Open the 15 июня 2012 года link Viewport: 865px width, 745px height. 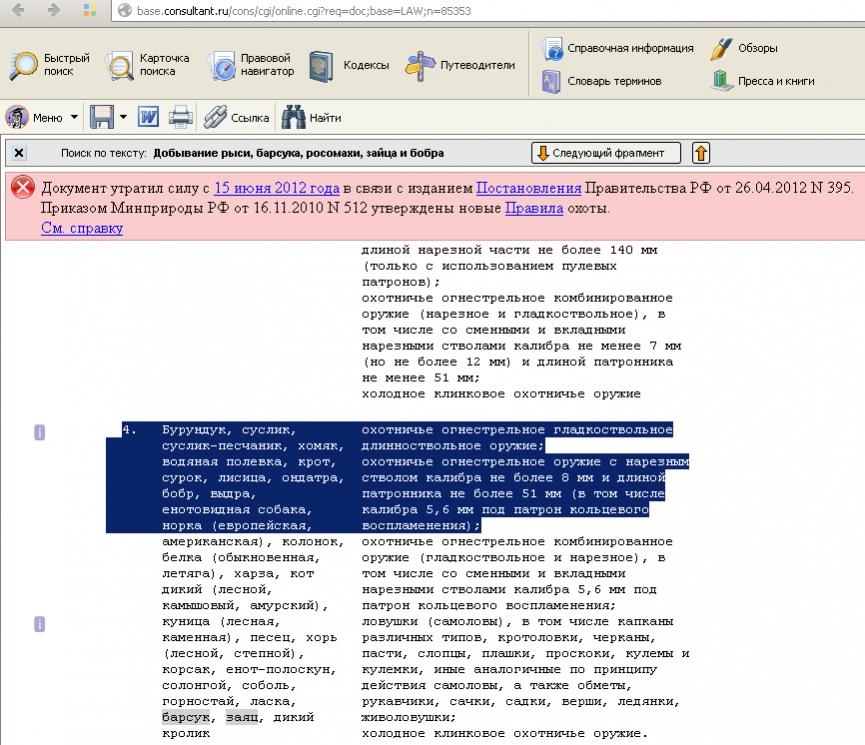pyautogui.click(x=276, y=188)
